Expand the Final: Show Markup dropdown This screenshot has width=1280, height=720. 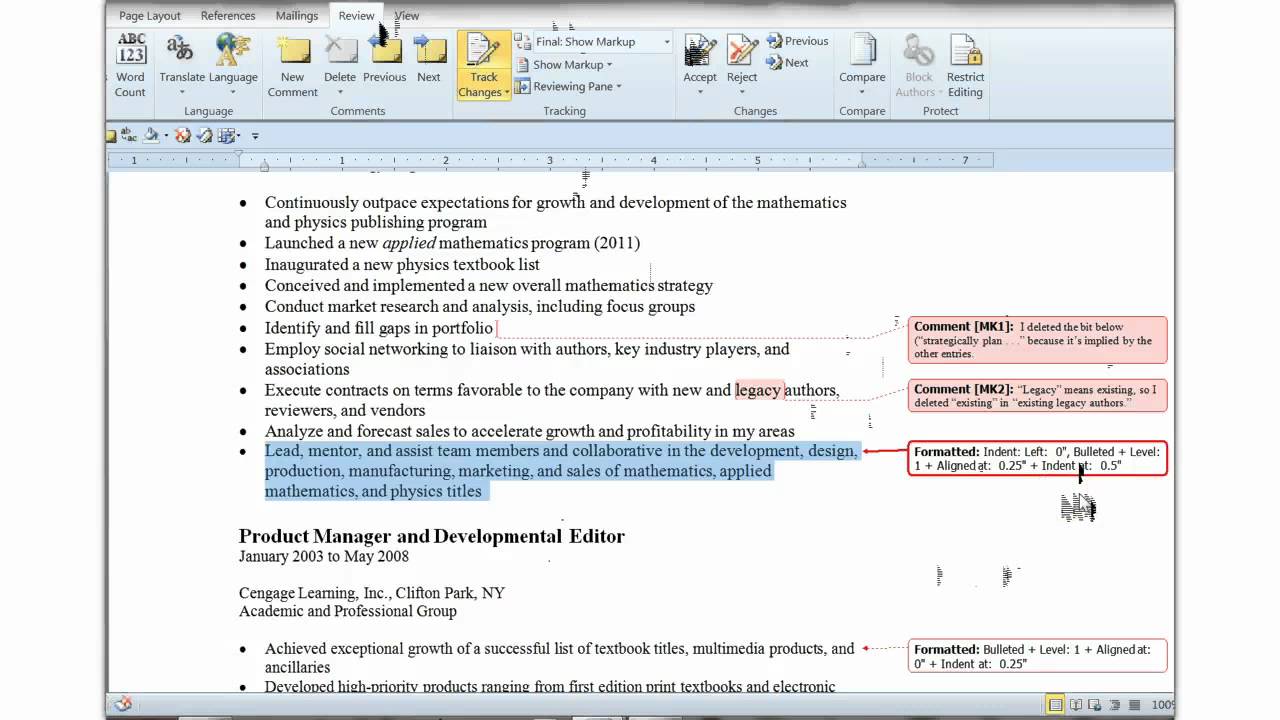[667, 42]
